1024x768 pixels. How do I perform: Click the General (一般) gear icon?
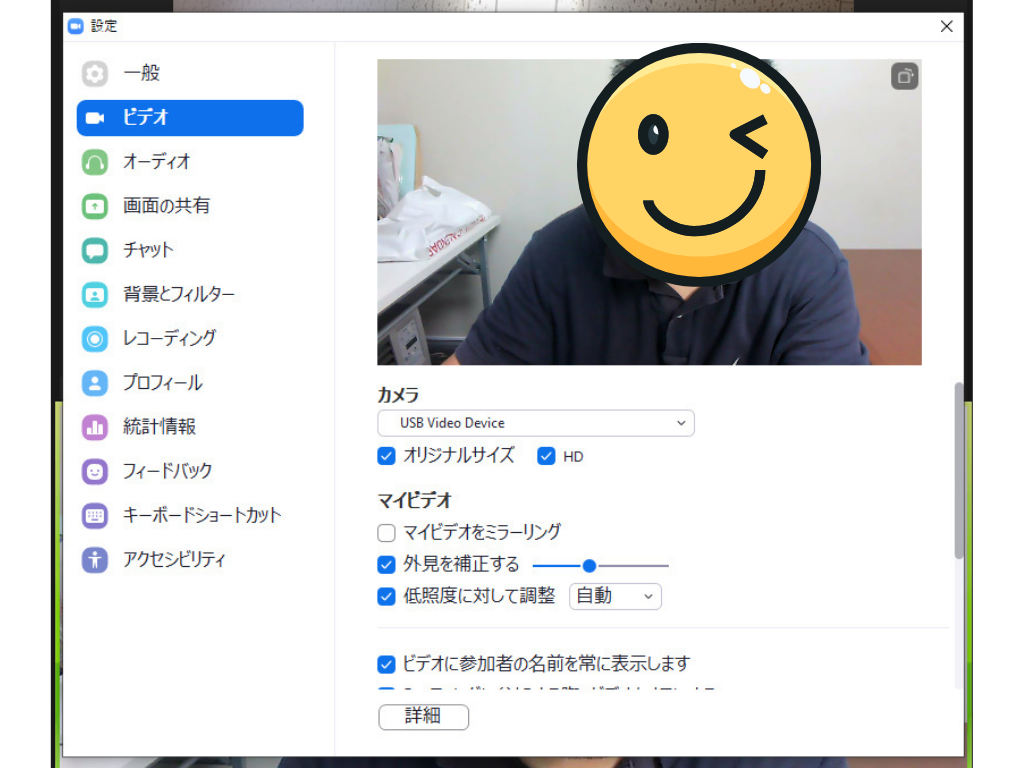[95, 74]
